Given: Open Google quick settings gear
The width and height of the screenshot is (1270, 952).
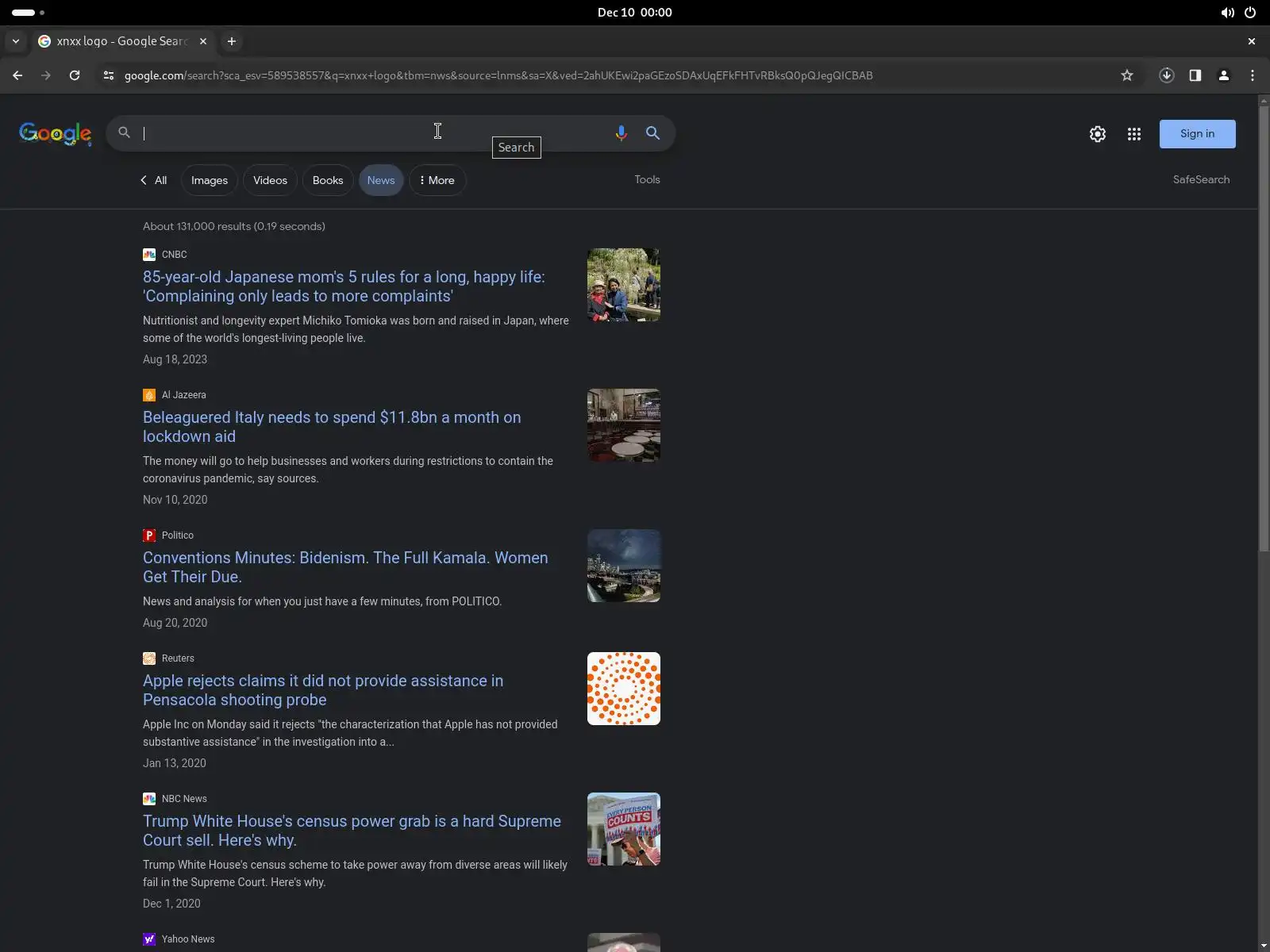Looking at the screenshot, I should [x=1098, y=134].
